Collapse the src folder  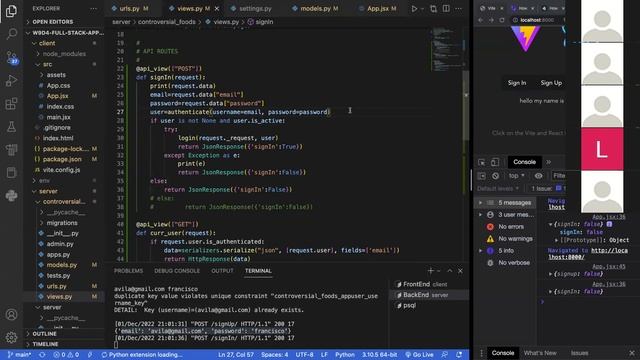point(47,64)
